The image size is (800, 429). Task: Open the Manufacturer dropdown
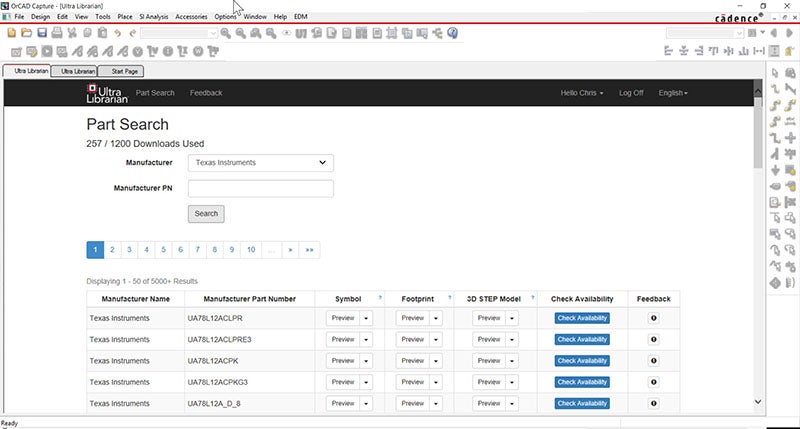coord(261,163)
